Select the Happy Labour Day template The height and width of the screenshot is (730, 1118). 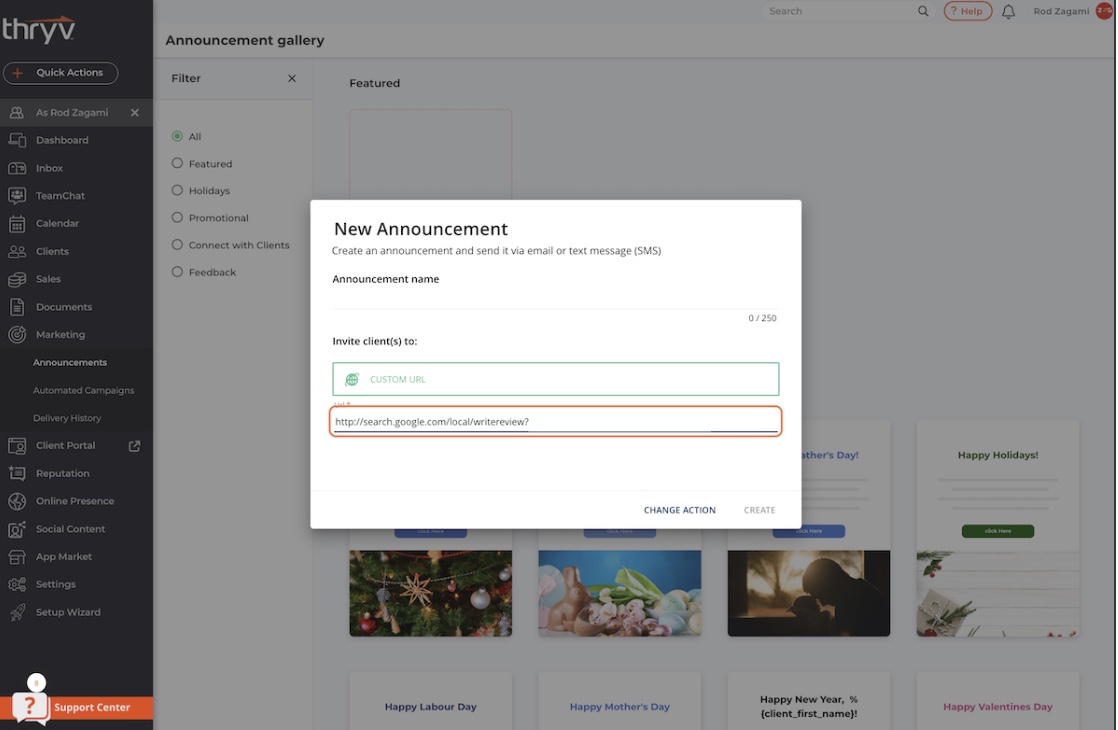[431, 701]
